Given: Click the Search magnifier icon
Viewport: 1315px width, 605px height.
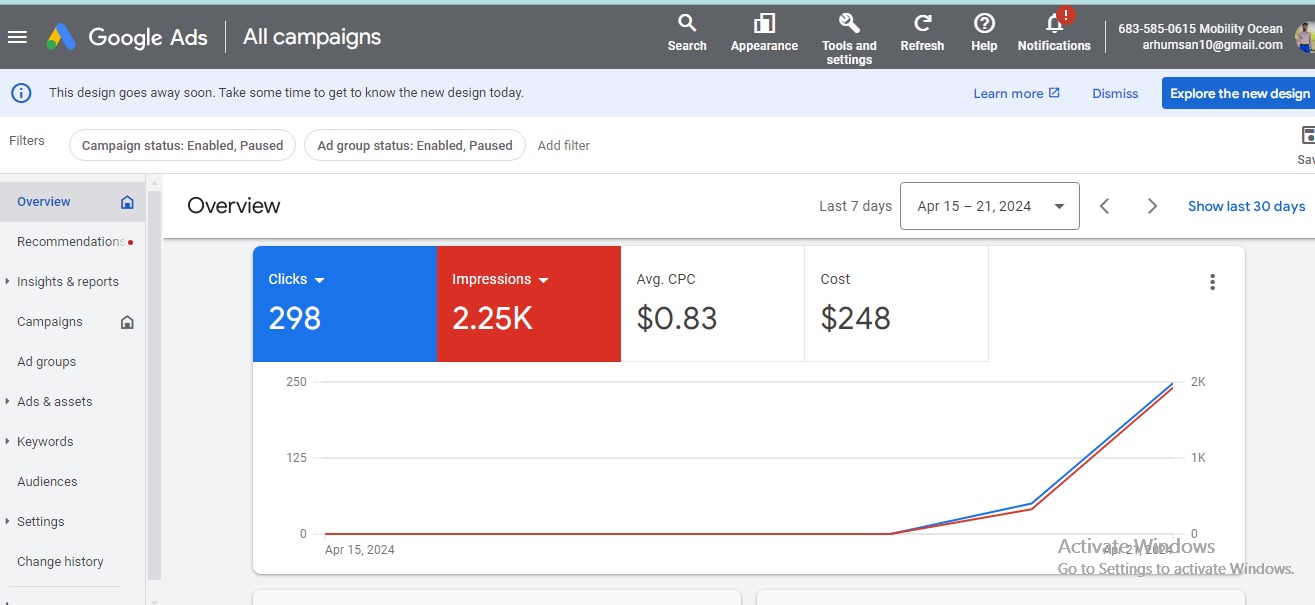Looking at the screenshot, I should click(687, 24).
